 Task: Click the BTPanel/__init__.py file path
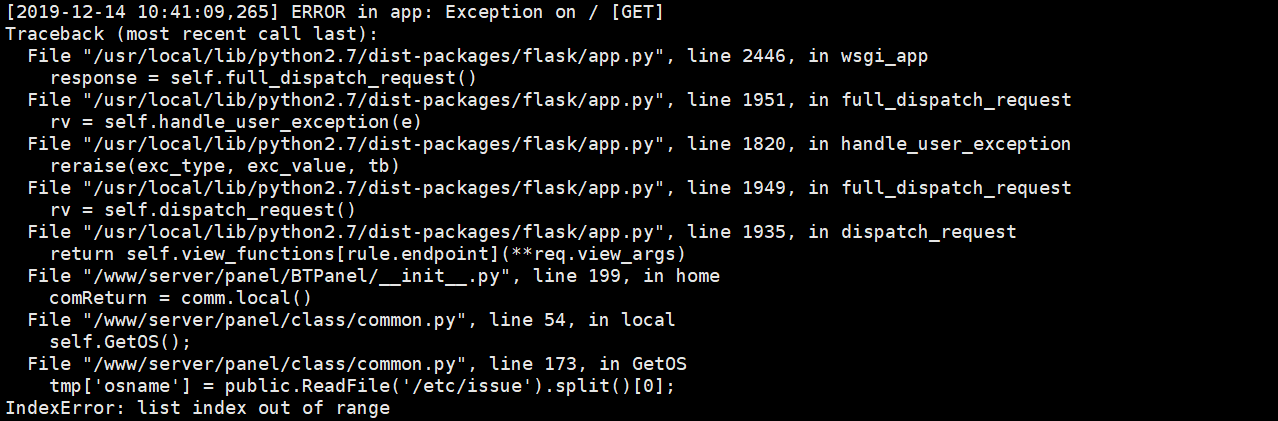(x=297, y=276)
